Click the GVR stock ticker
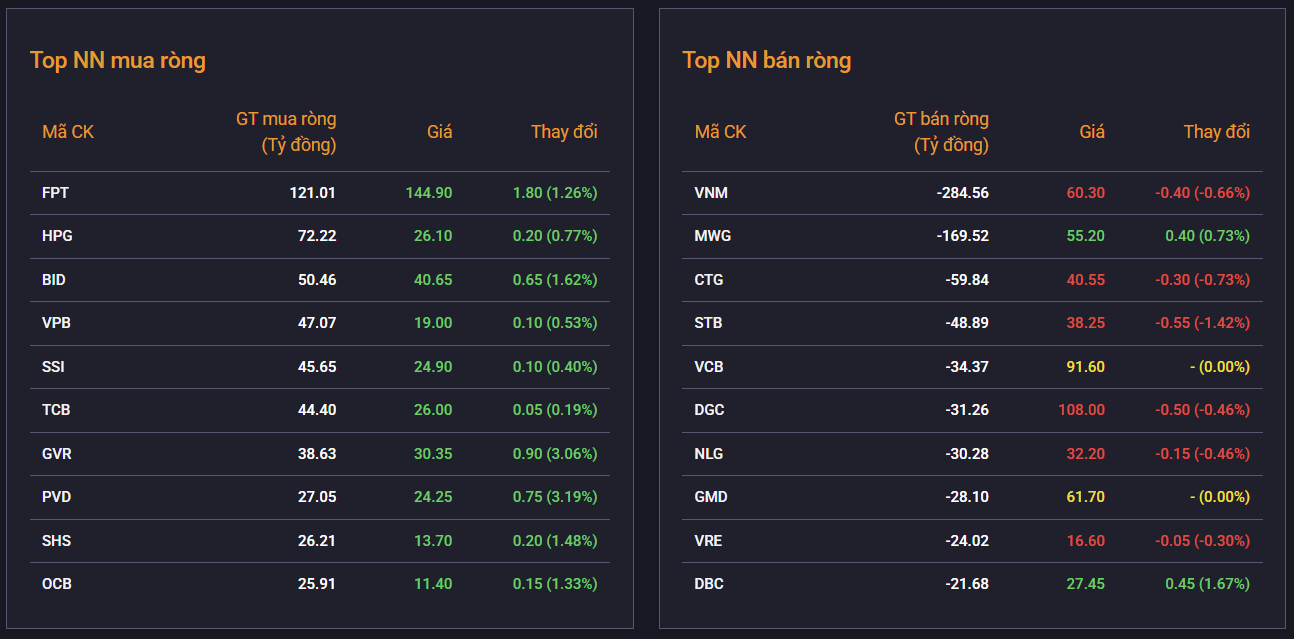The height and width of the screenshot is (639, 1294). click(x=57, y=454)
